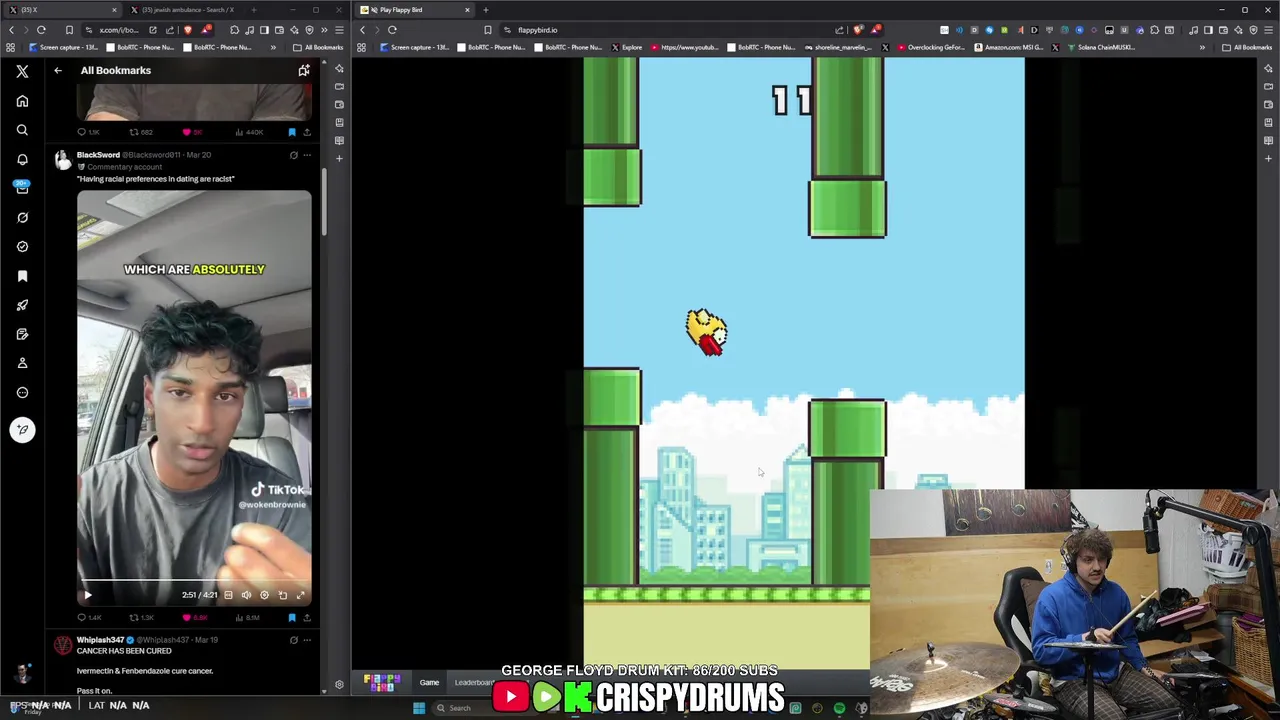The image size is (1280, 720).
Task: Open X Home from the sidebar
Action: (x=22, y=101)
